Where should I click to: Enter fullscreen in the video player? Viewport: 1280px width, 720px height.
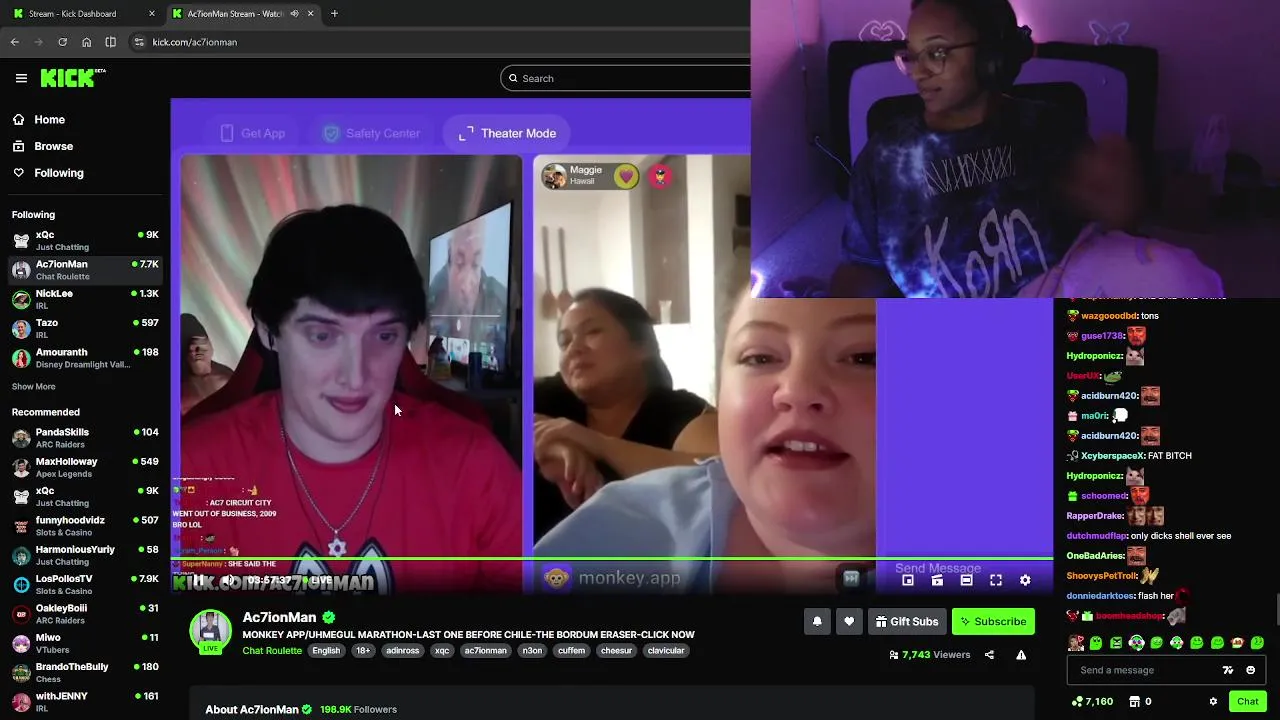tap(996, 580)
